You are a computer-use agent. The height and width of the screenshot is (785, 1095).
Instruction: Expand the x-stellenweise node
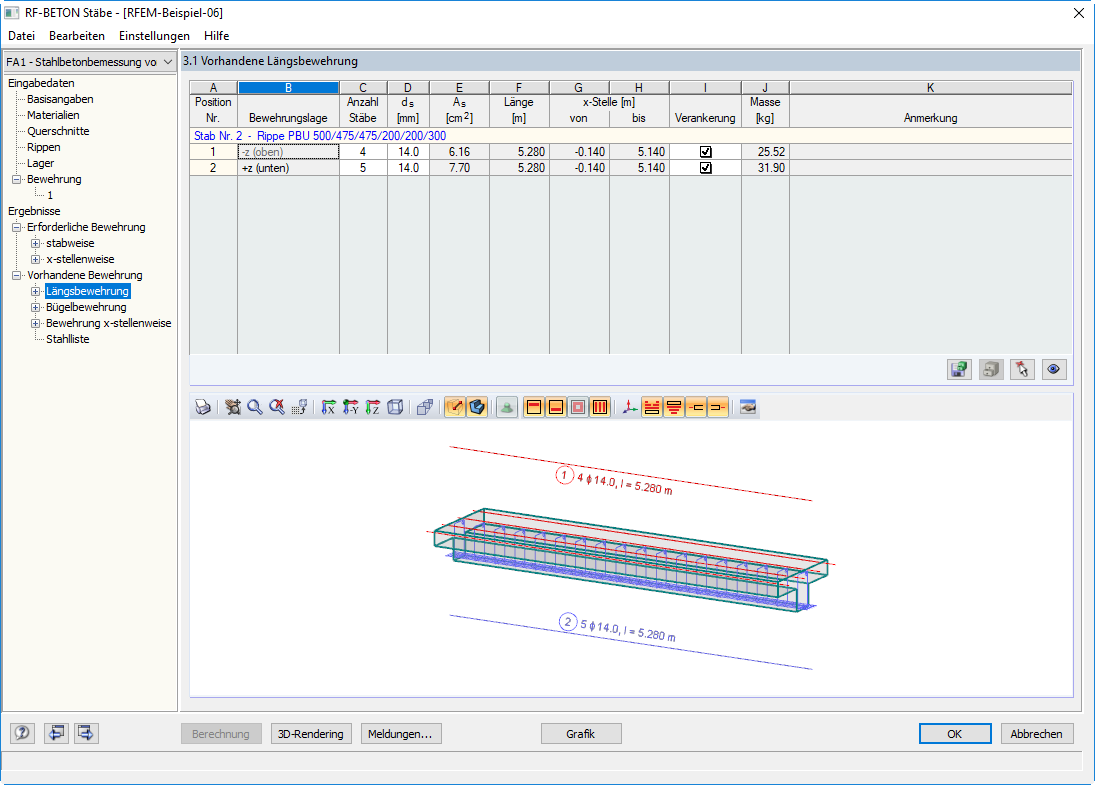click(36, 260)
